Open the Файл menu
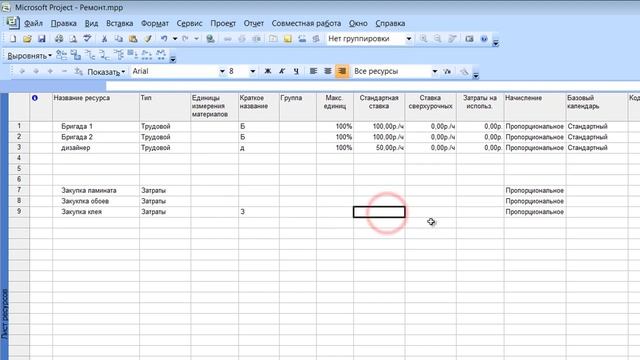640x360 pixels. pyautogui.click(x=33, y=23)
